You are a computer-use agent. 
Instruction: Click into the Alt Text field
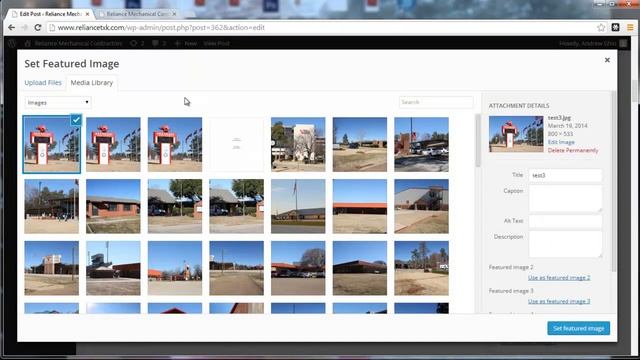point(565,221)
